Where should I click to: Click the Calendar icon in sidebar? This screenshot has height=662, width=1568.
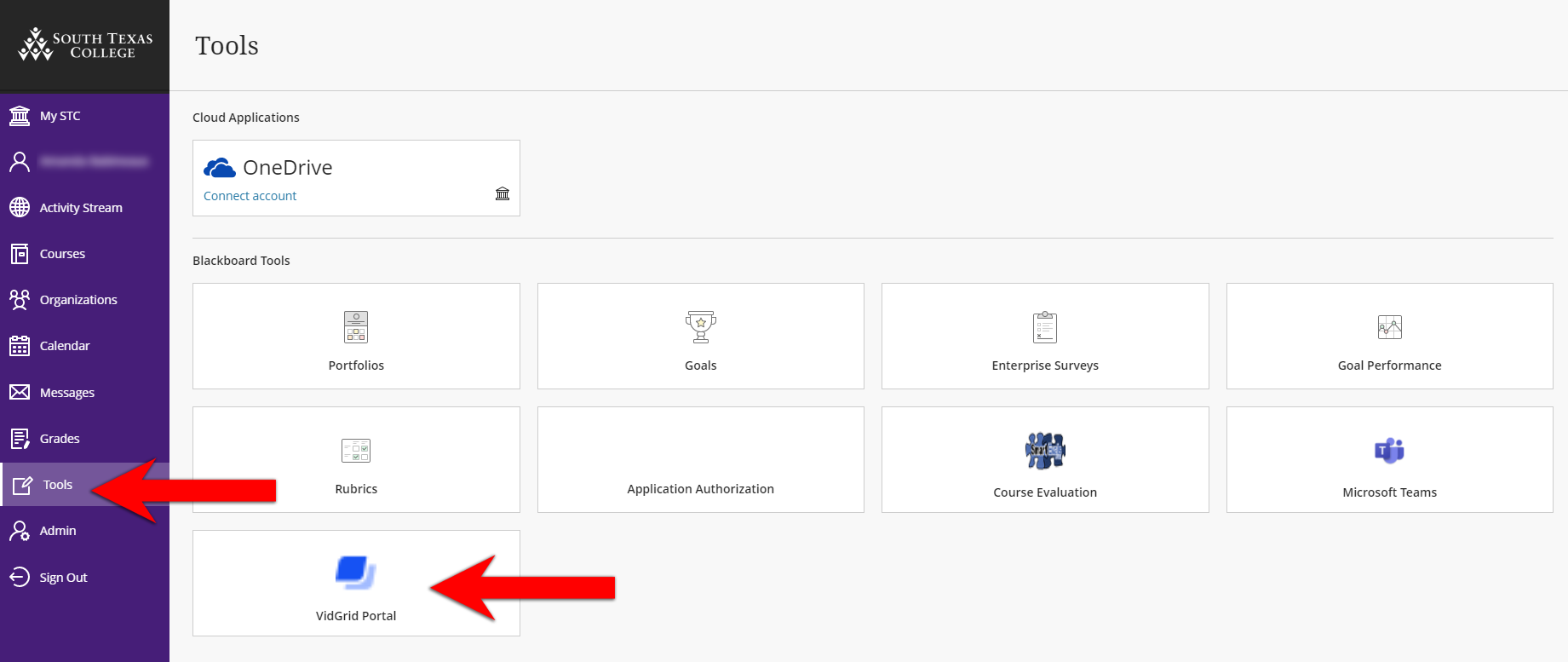(x=20, y=345)
